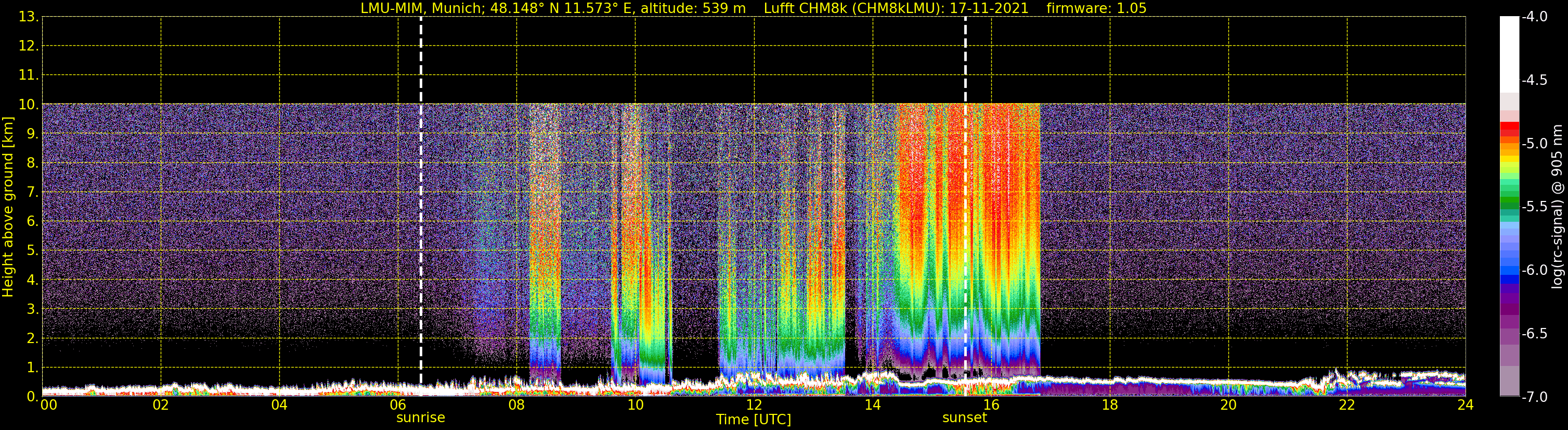Select the "sunset" label below the axis

[965, 418]
